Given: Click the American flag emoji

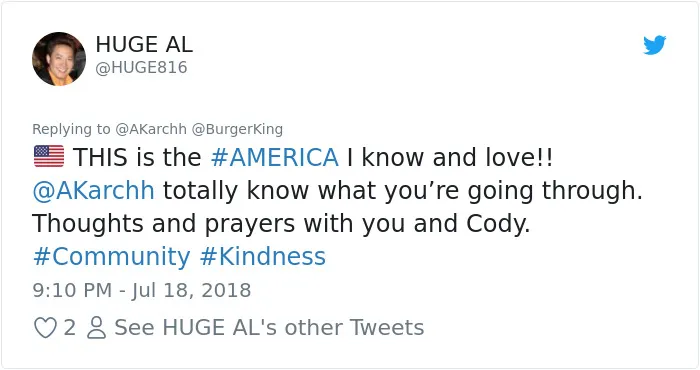Looking at the screenshot, I should coord(49,157).
